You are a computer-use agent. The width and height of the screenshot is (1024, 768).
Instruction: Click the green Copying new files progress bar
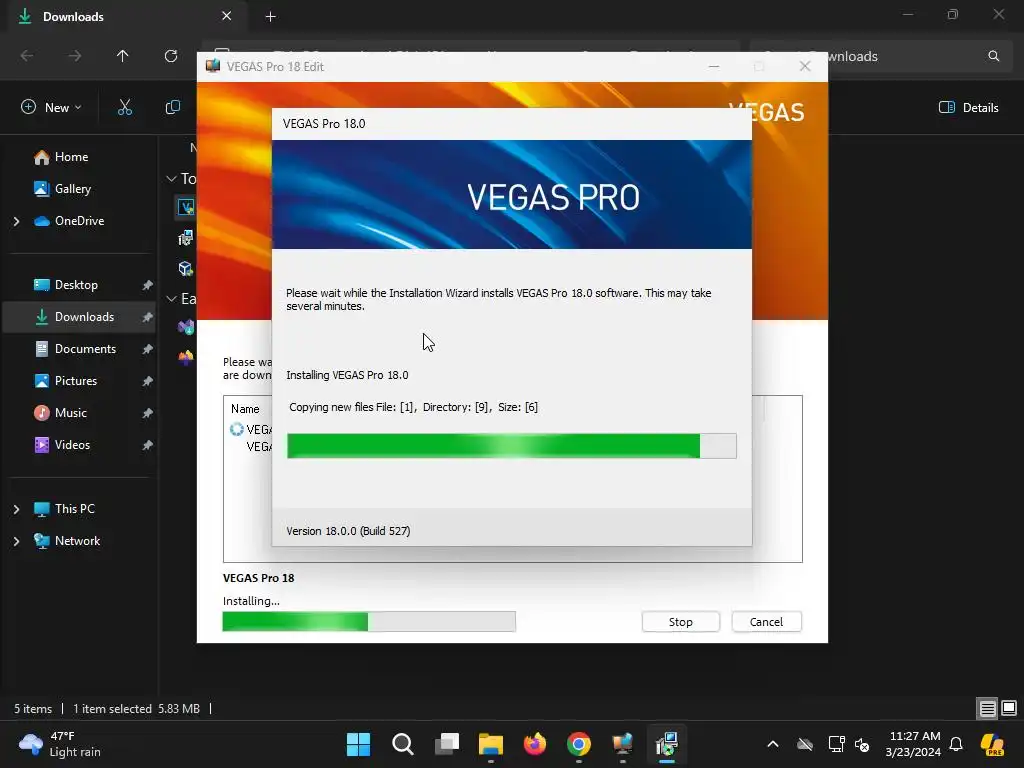click(511, 446)
